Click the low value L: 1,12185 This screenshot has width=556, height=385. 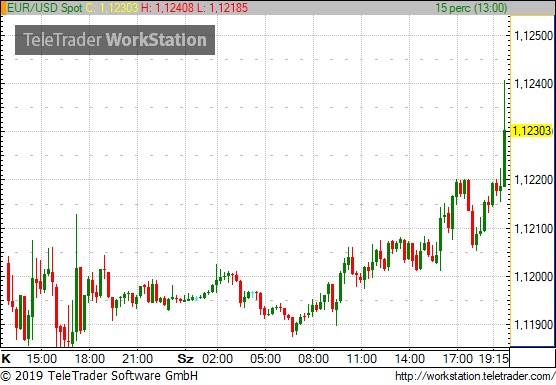222,8
